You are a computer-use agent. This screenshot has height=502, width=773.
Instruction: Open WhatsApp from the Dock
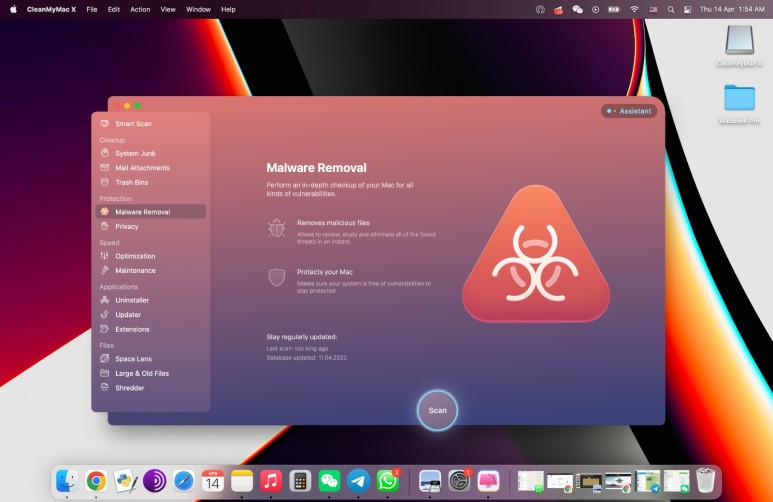pyautogui.click(x=387, y=481)
